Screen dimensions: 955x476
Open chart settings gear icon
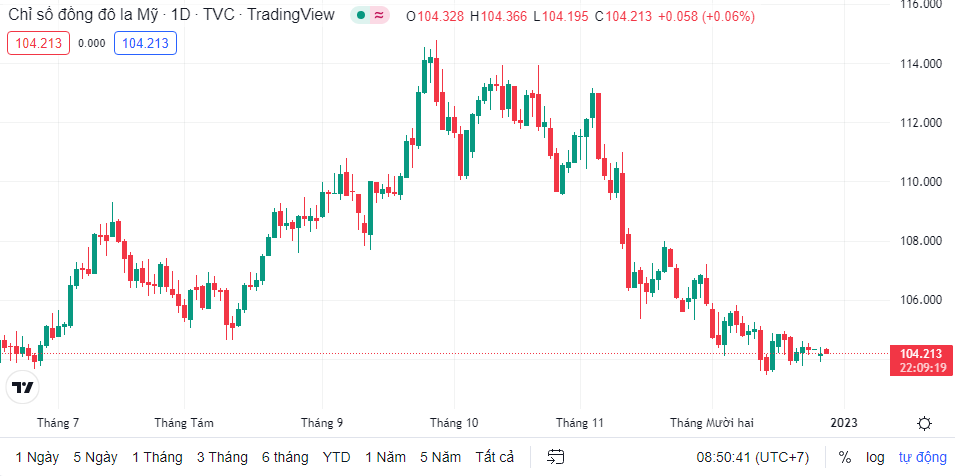(925, 423)
